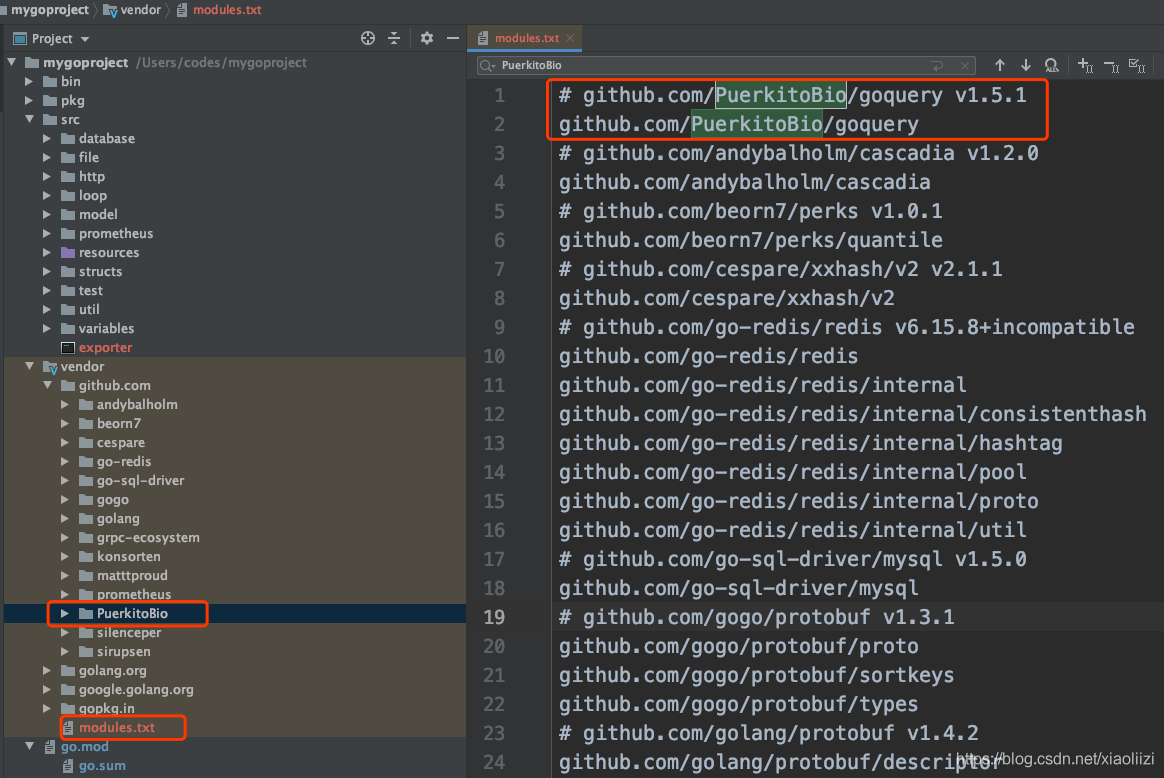Select all occurrences icon in search bar

pos(1137,65)
